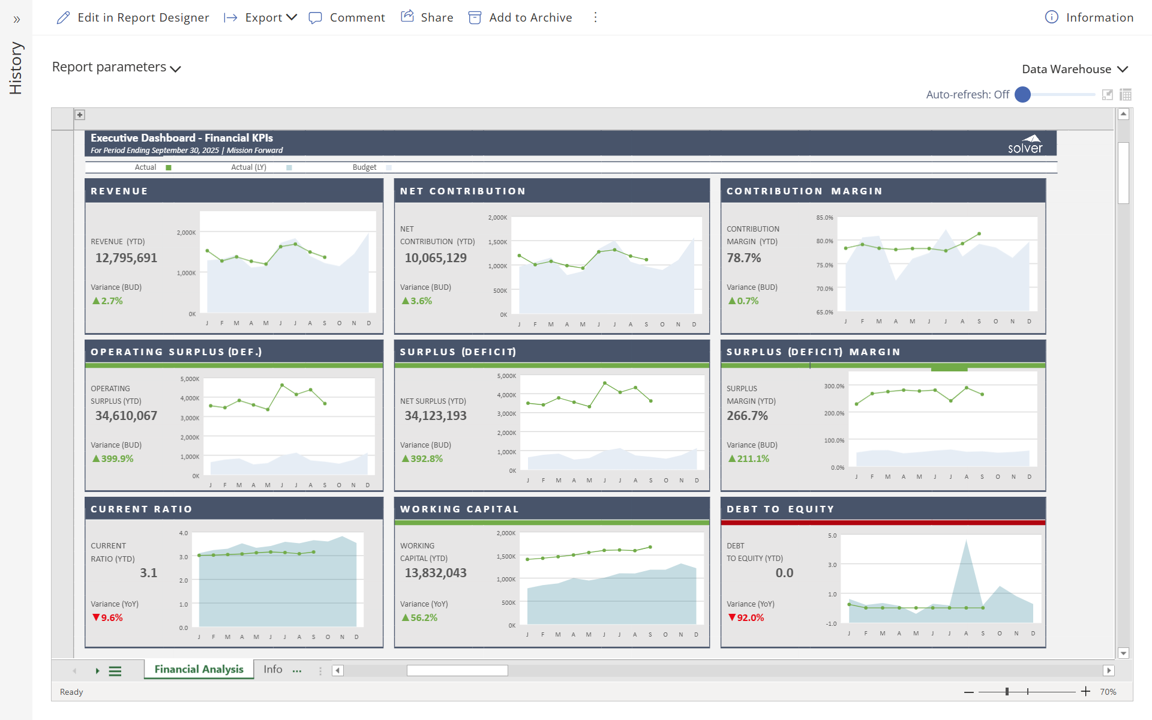Switch to the Info sheet tab
This screenshot has height=720, width=1152.
pos(272,670)
